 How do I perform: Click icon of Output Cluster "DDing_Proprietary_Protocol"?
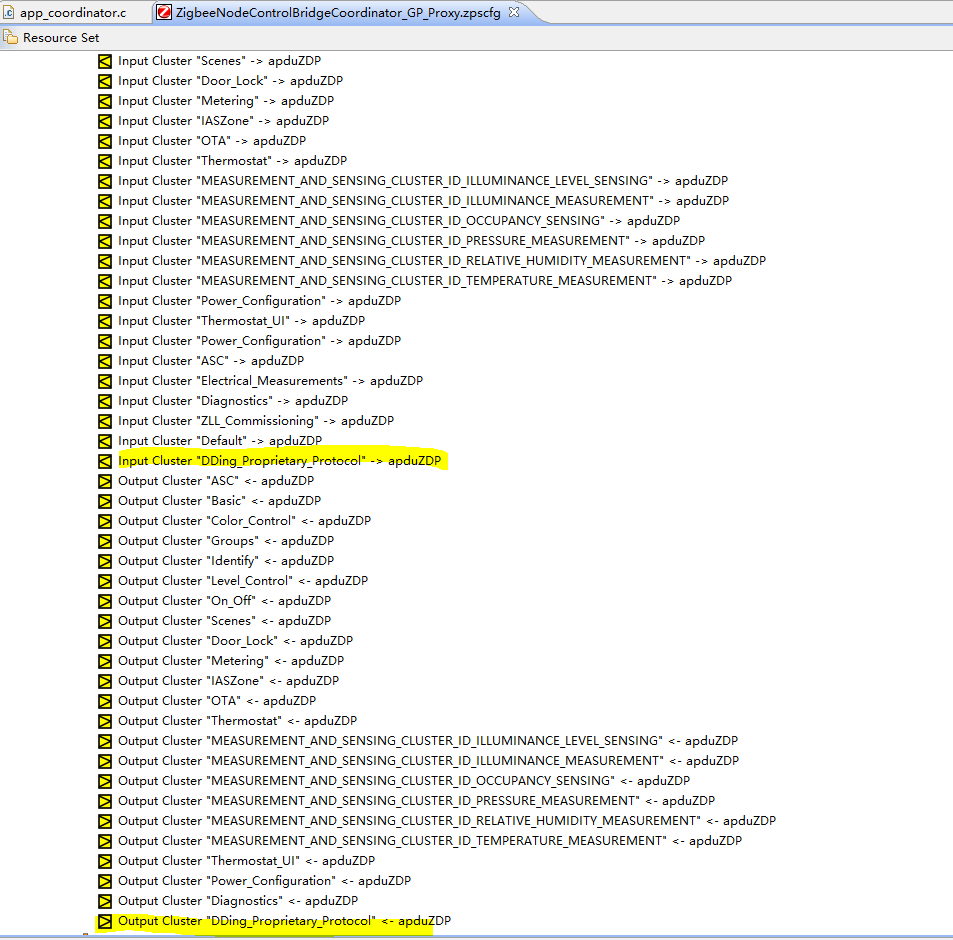tap(105, 921)
